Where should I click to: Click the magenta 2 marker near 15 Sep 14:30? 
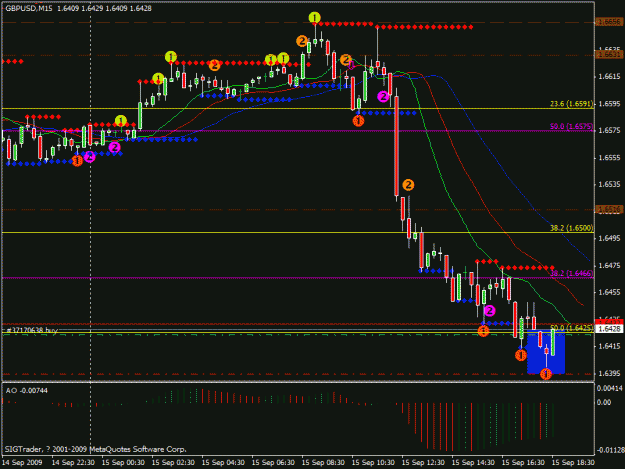point(489,310)
